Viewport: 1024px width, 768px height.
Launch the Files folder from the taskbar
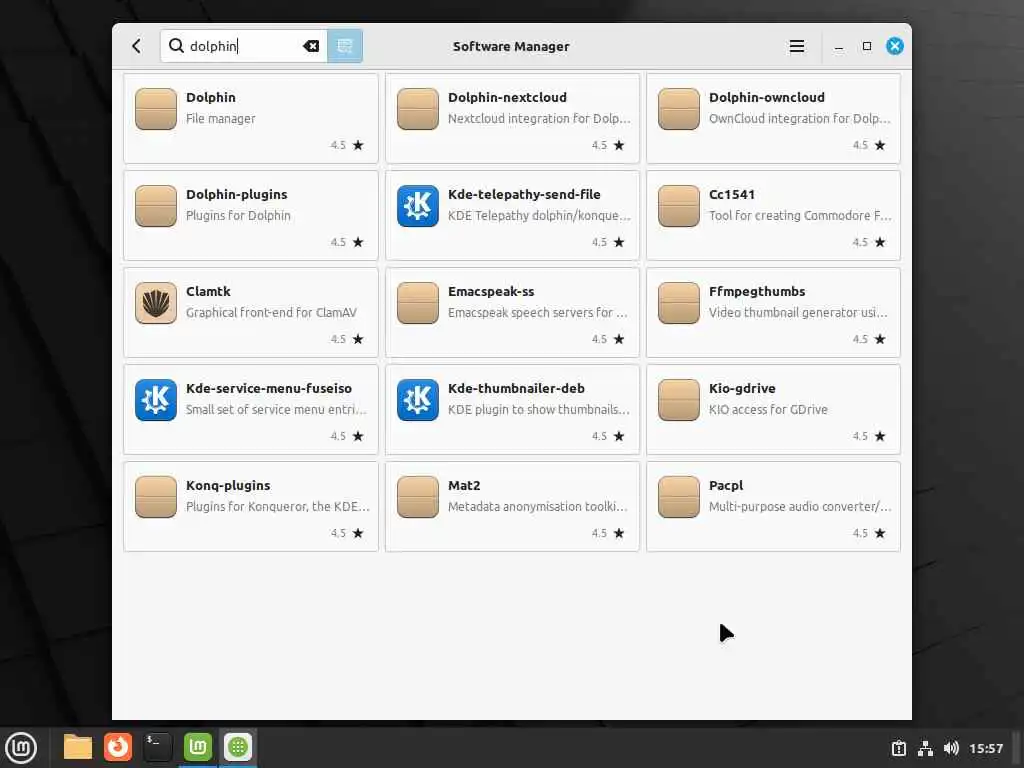tap(78, 747)
